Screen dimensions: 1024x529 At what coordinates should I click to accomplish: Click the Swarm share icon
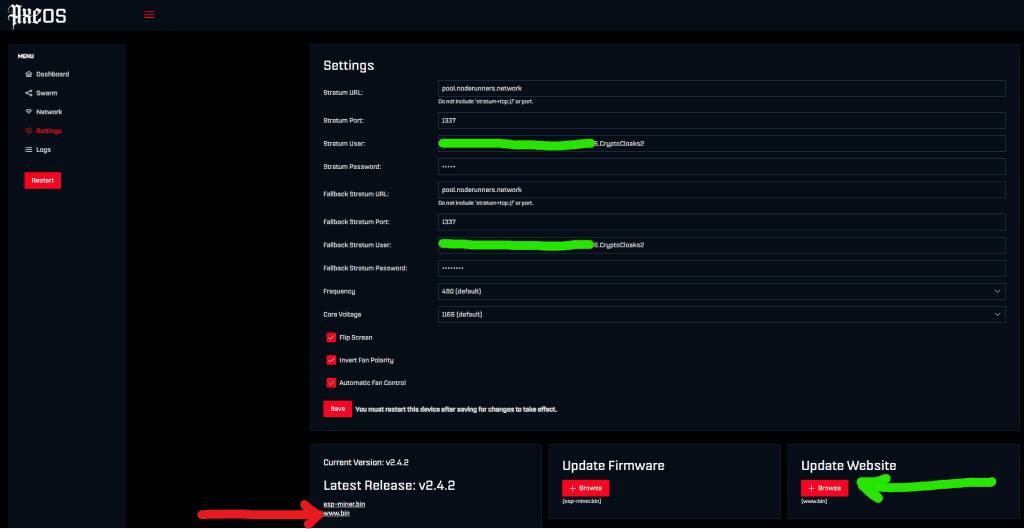tap(28, 93)
